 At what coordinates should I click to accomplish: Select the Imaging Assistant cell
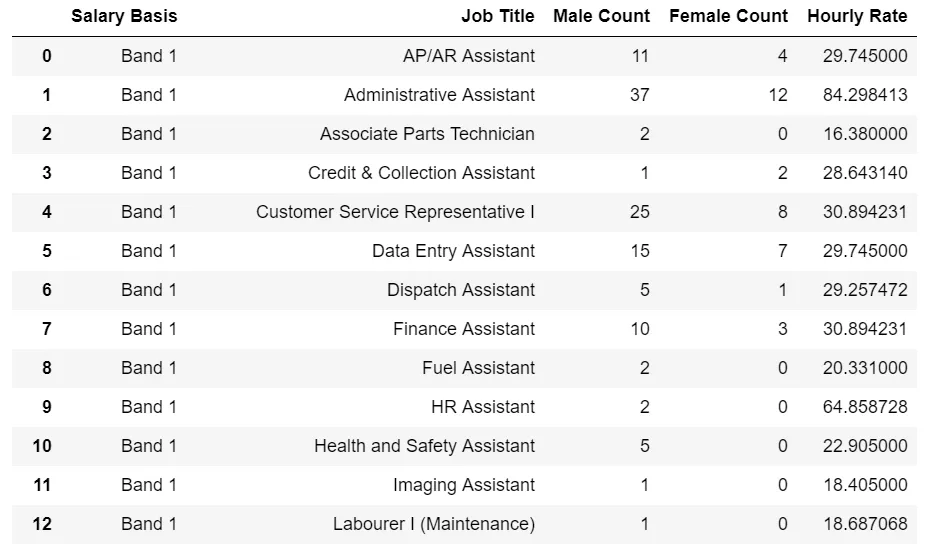tap(464, 485)
